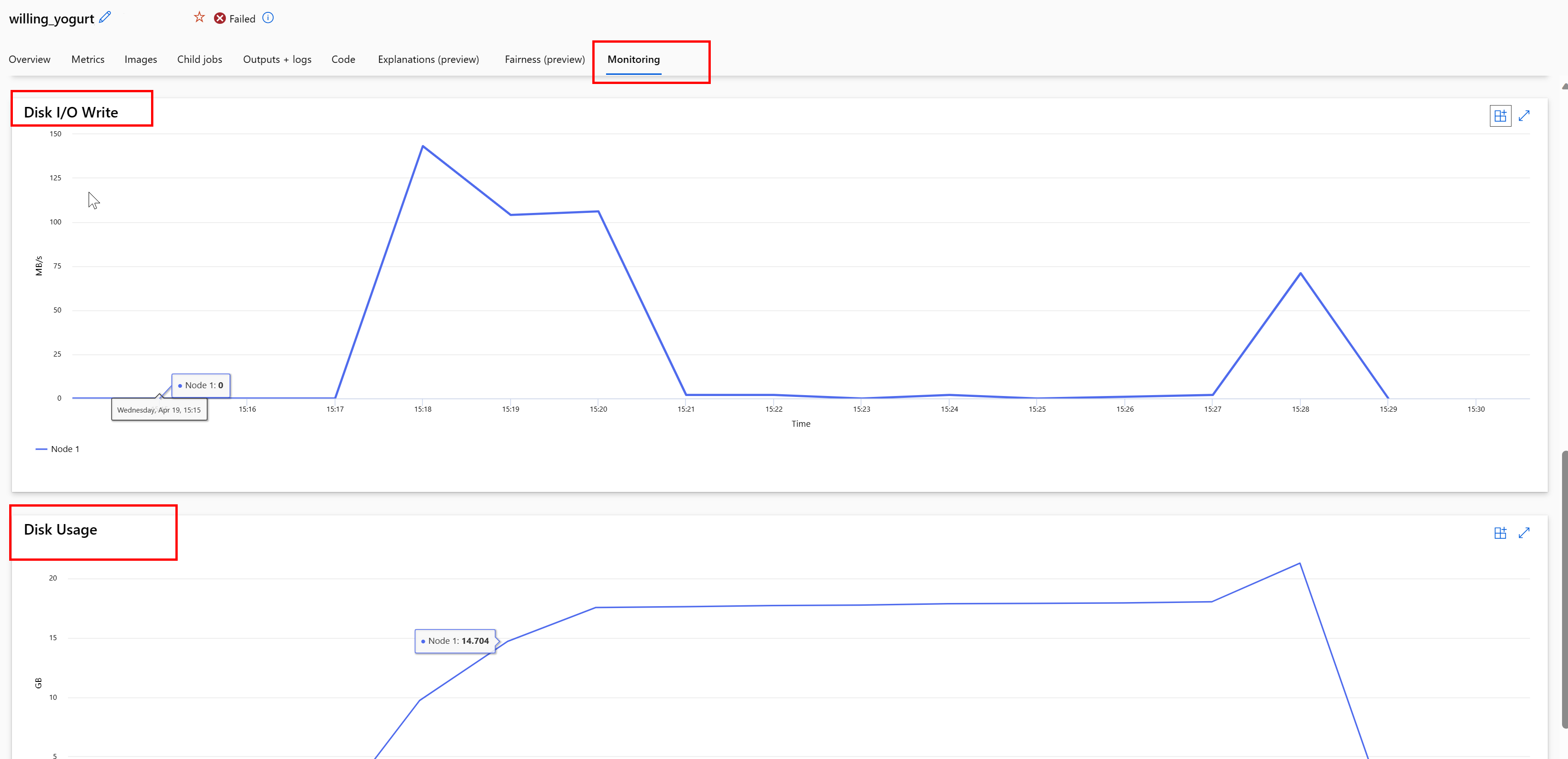
Task: Open the Child jobs tab
Action: point(199,60)
